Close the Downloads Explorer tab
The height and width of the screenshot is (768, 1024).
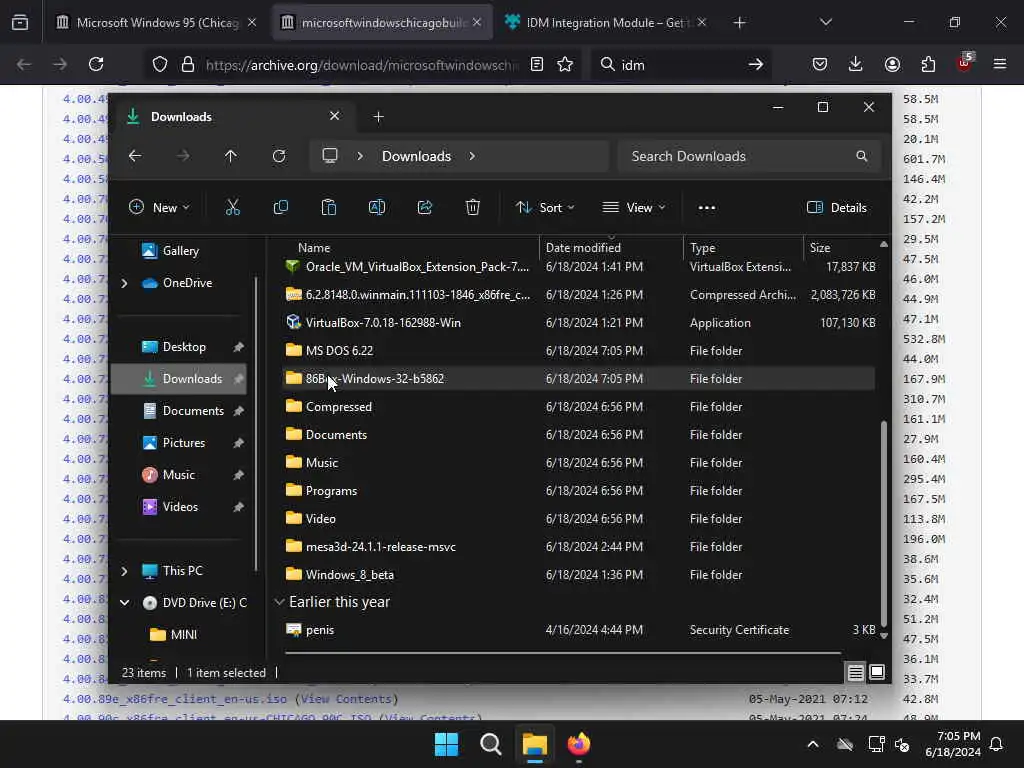point(334,116)
